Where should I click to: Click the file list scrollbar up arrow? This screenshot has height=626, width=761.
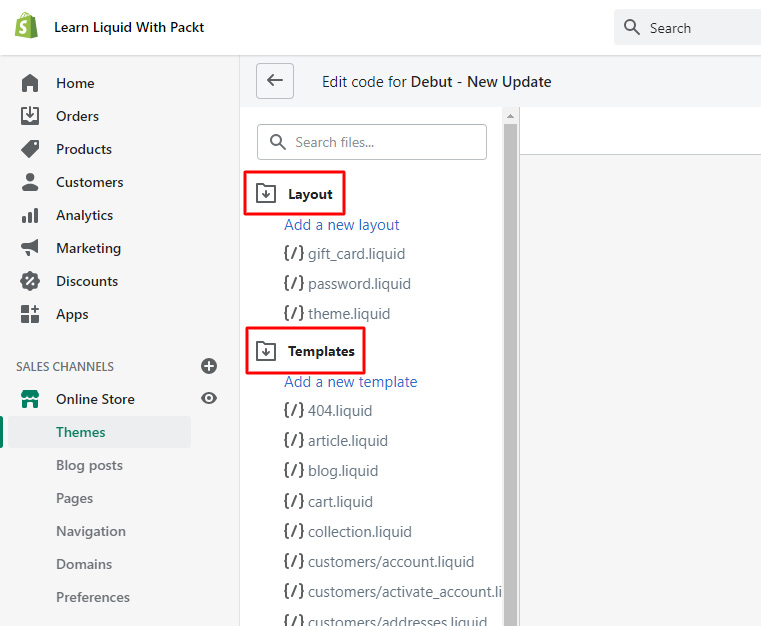point(510,116)
